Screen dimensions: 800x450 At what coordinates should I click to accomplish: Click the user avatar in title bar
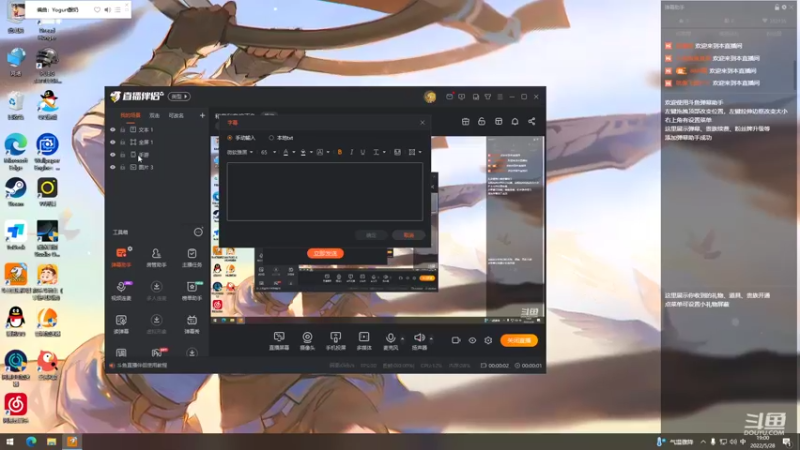[x=430, y=96]
